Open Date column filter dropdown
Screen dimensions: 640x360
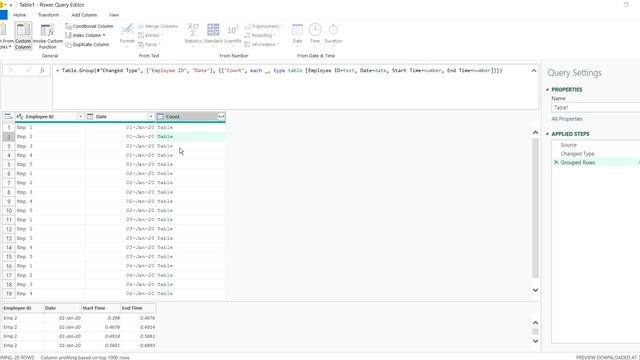click(x=151, y=117)
